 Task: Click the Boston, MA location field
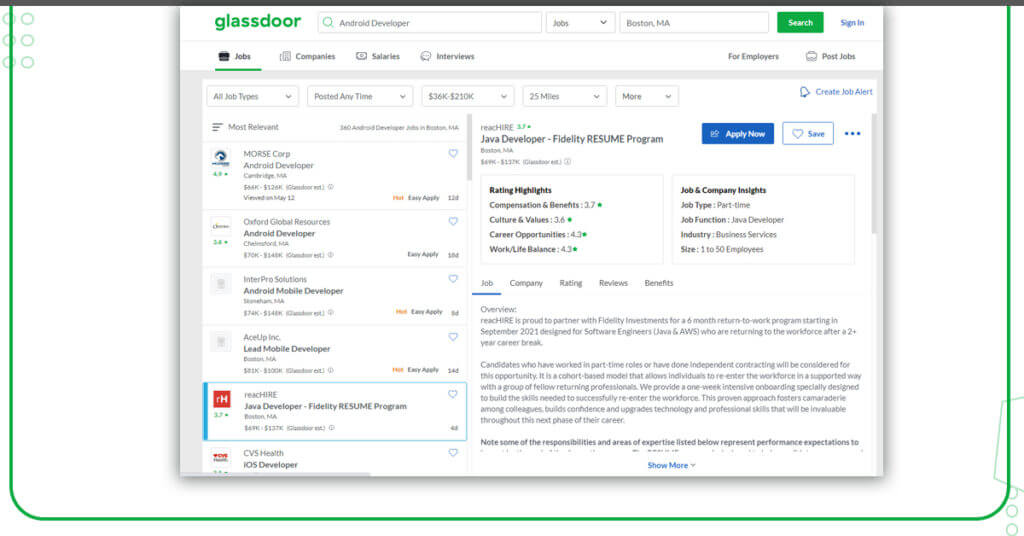[694, 23]
